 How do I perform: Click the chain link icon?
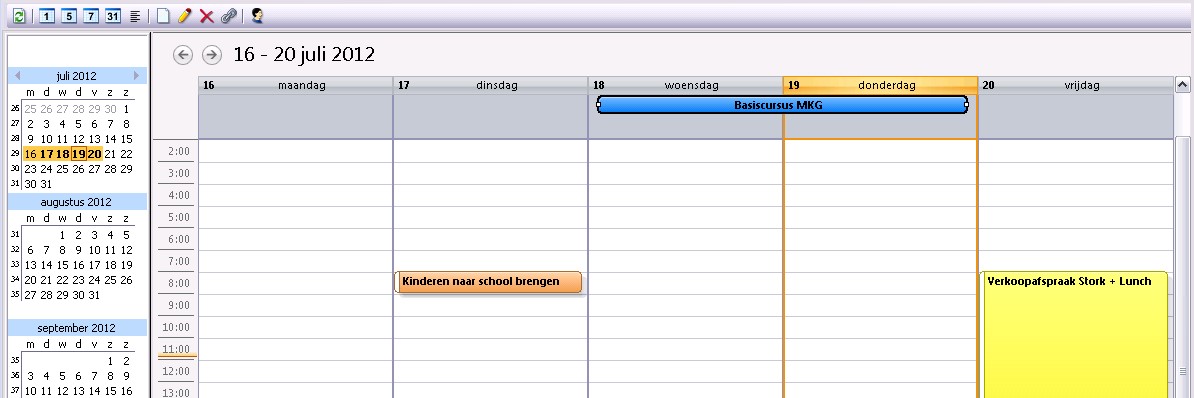tap(228, 15)
